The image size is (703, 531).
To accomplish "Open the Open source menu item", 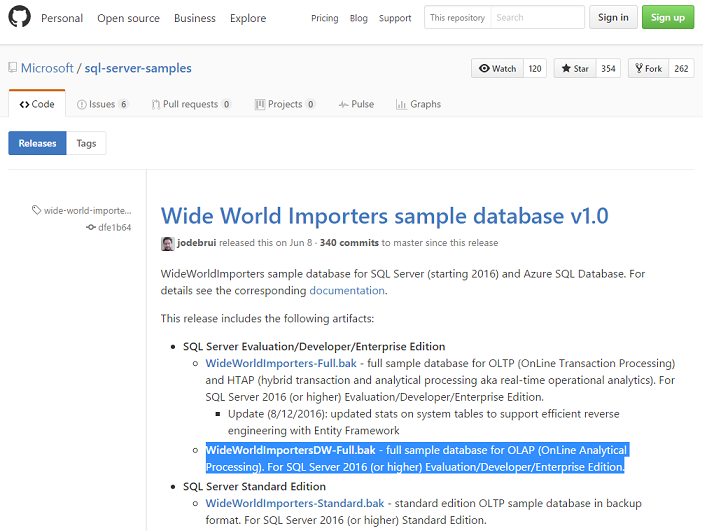I will click(128, 18).
